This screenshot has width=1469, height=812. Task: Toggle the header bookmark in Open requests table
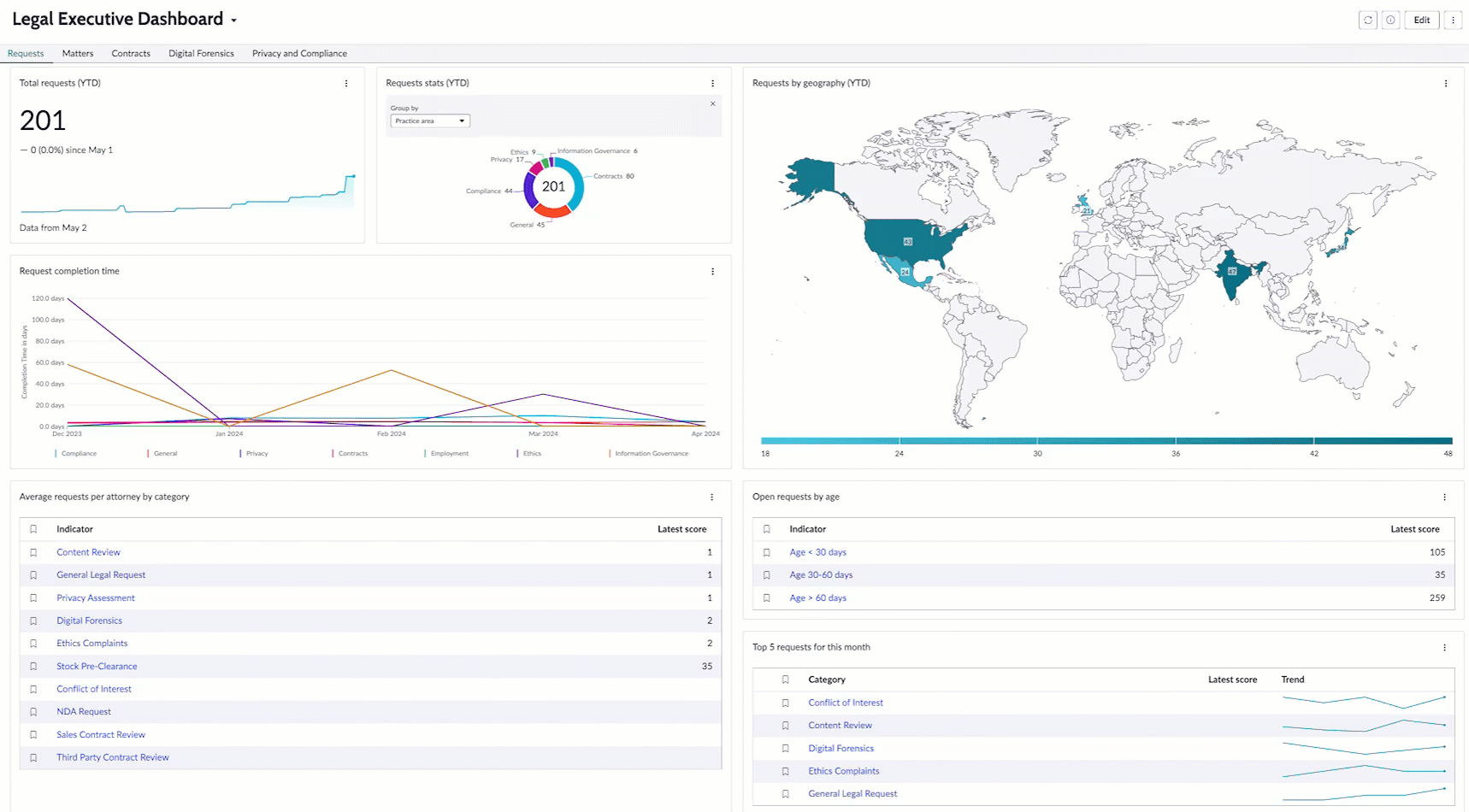[x=767, y=530]
